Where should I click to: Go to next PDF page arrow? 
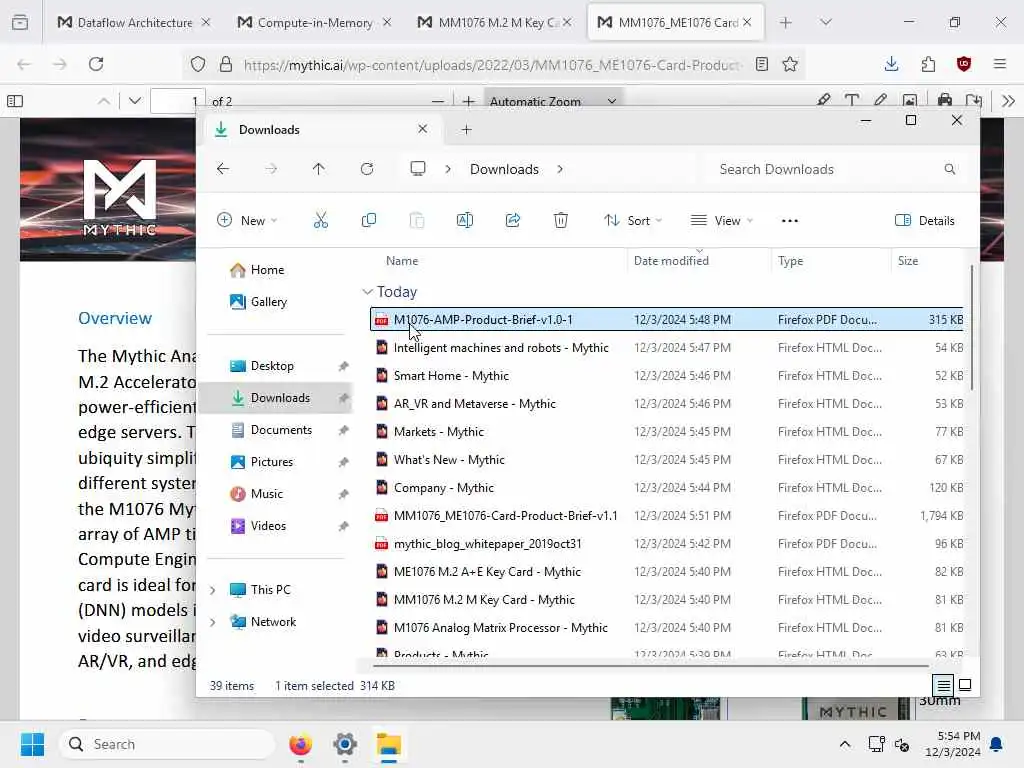pos(135,101)
